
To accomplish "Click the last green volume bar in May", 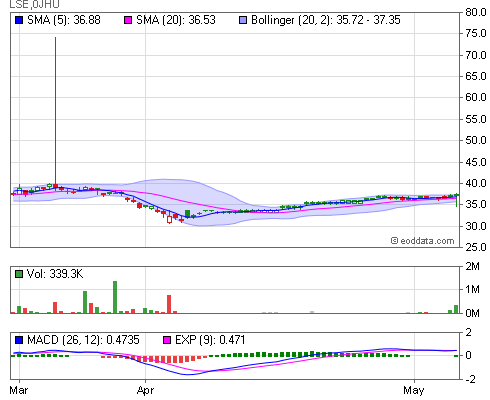I will tap(456, 309).
